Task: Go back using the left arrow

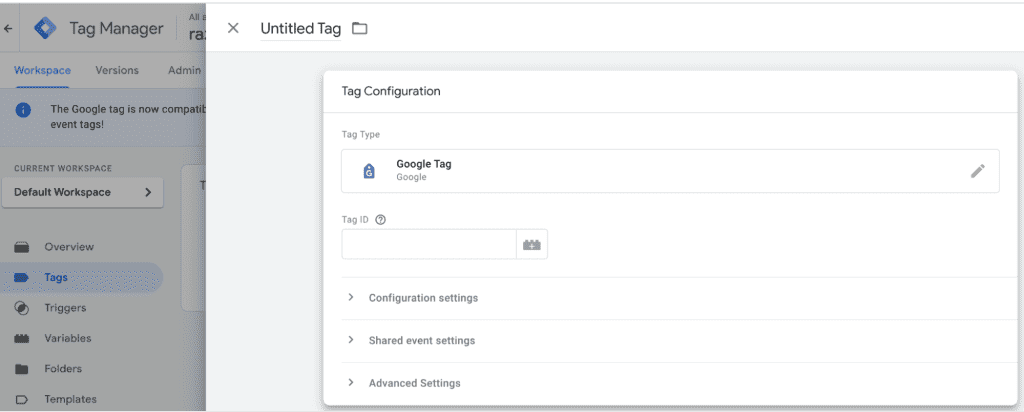Action: 8,29
